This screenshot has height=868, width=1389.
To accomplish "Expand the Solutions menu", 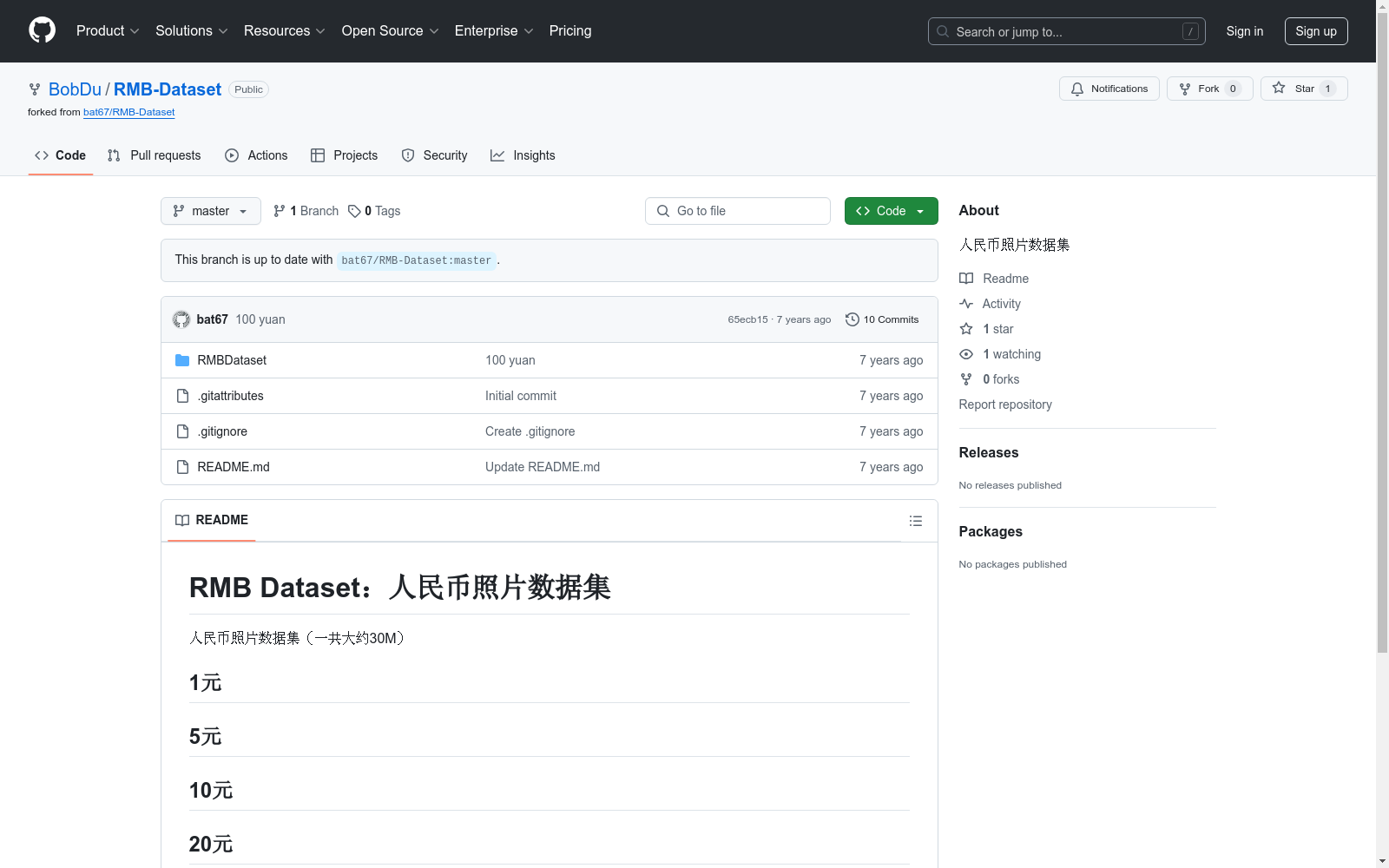I will coord(192,30).
